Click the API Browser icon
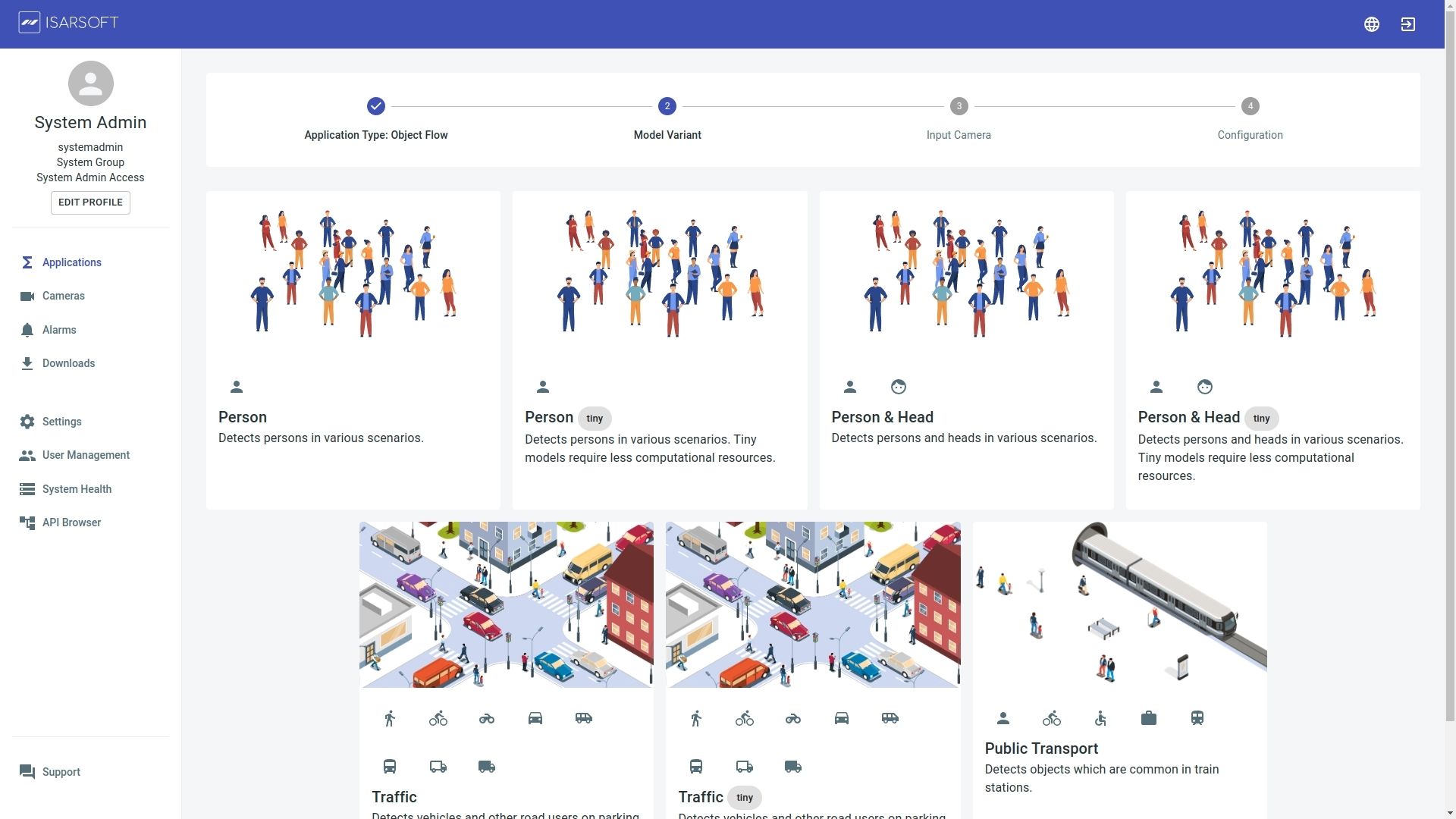This screenshot has width=1456, height=819. [27, 522]
